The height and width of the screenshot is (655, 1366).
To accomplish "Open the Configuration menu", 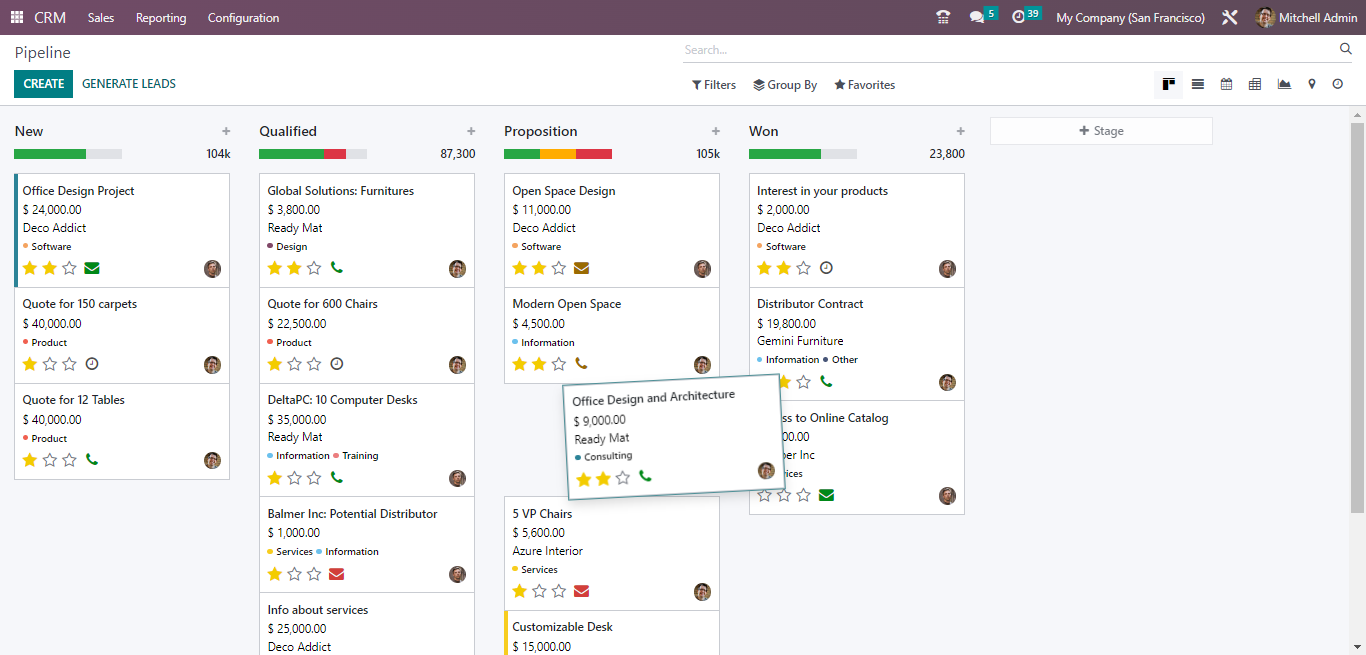I will tap(243, 18).
